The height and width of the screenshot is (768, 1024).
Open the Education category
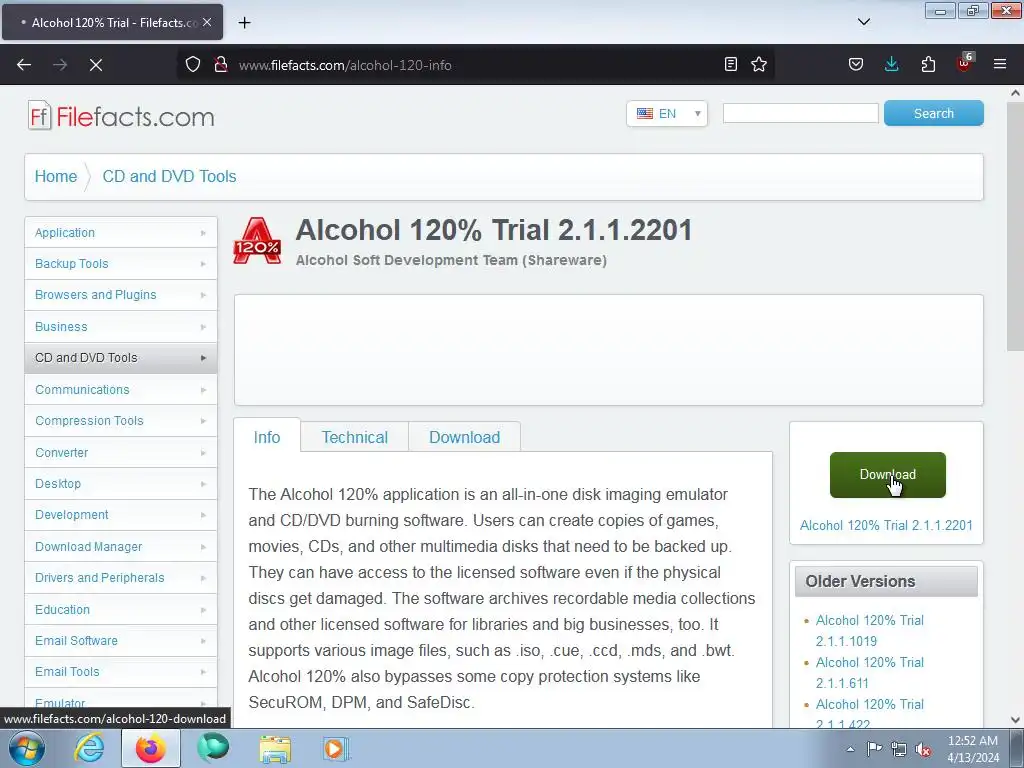(121, 609)
